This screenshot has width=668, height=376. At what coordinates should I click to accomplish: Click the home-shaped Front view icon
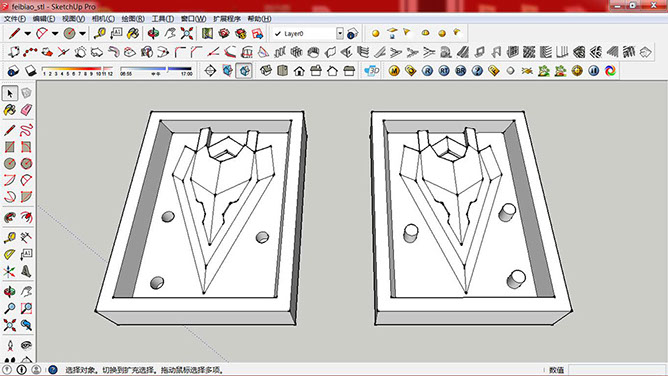coord(299,71)
